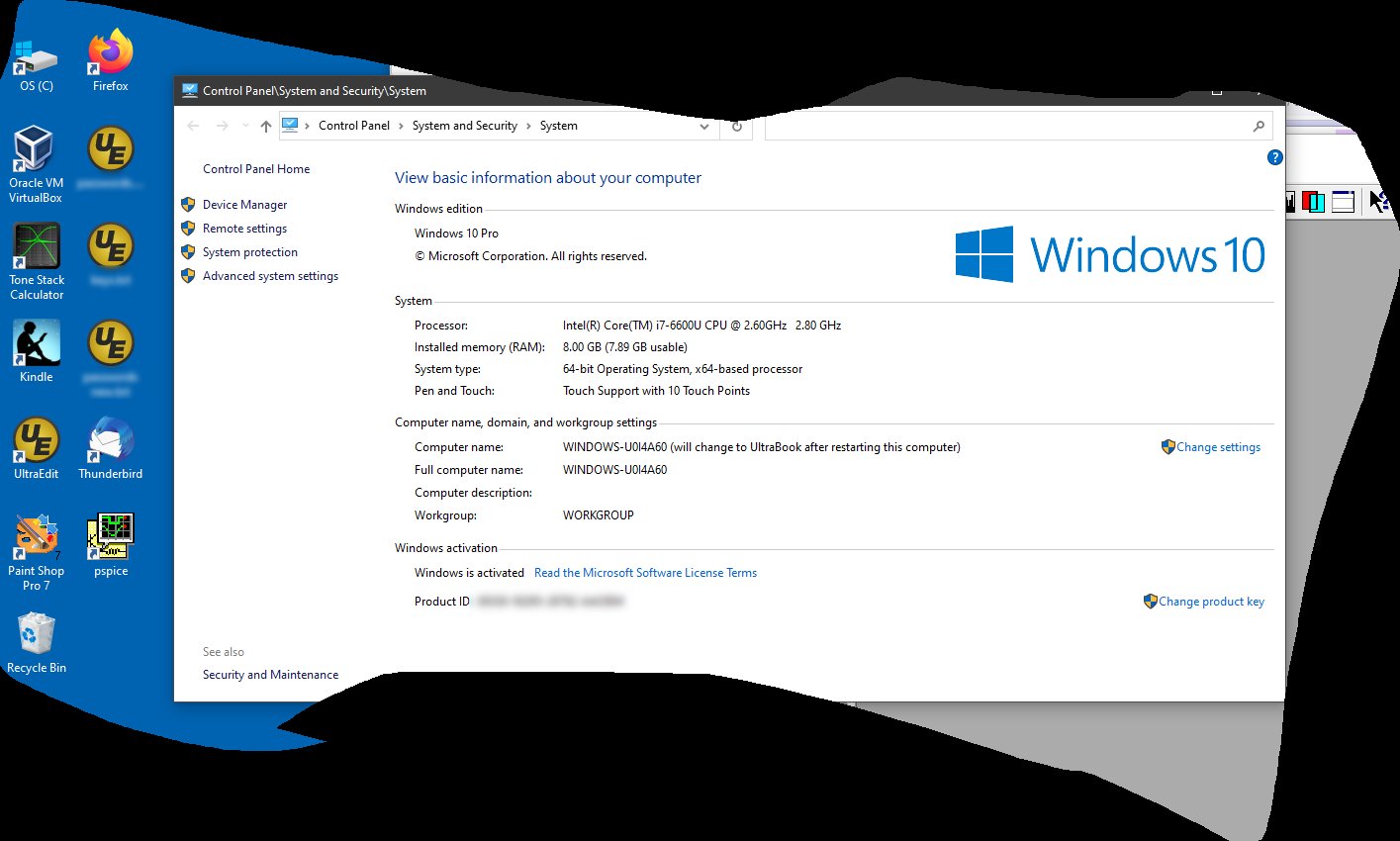Click the System window title bar text
The image size is (1400, 841).
(x=315, y=91)
